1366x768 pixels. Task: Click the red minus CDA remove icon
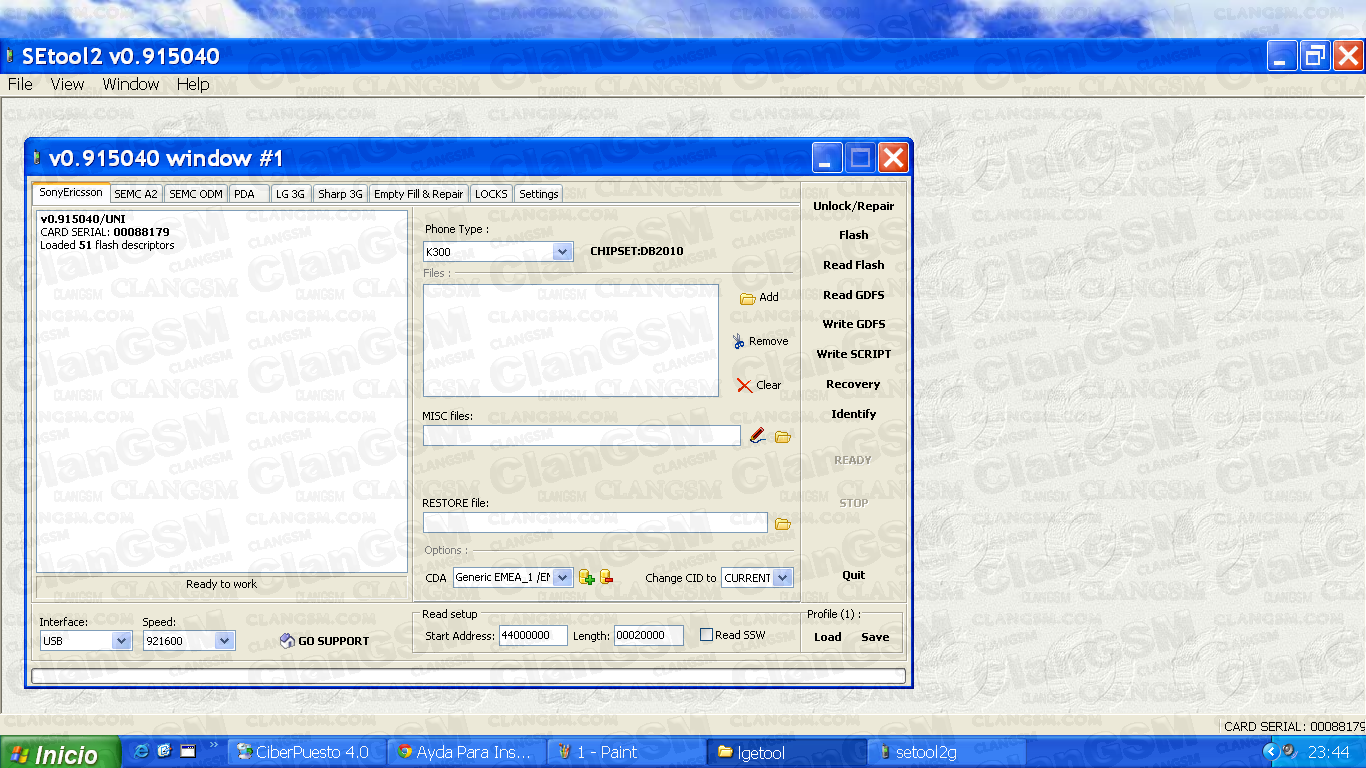click(605, 577)
